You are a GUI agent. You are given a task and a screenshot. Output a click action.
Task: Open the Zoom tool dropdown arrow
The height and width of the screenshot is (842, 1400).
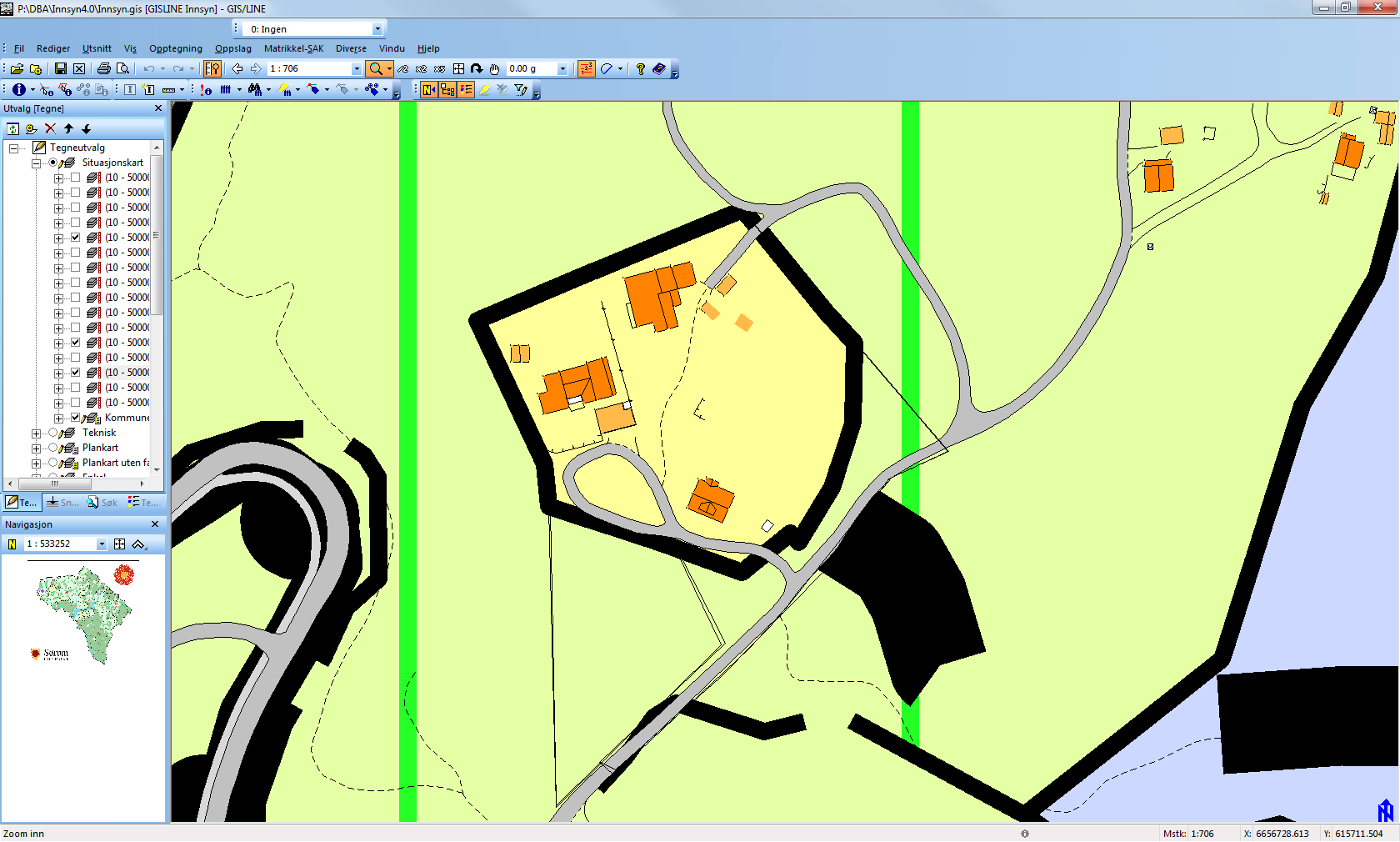coord(389,69)
